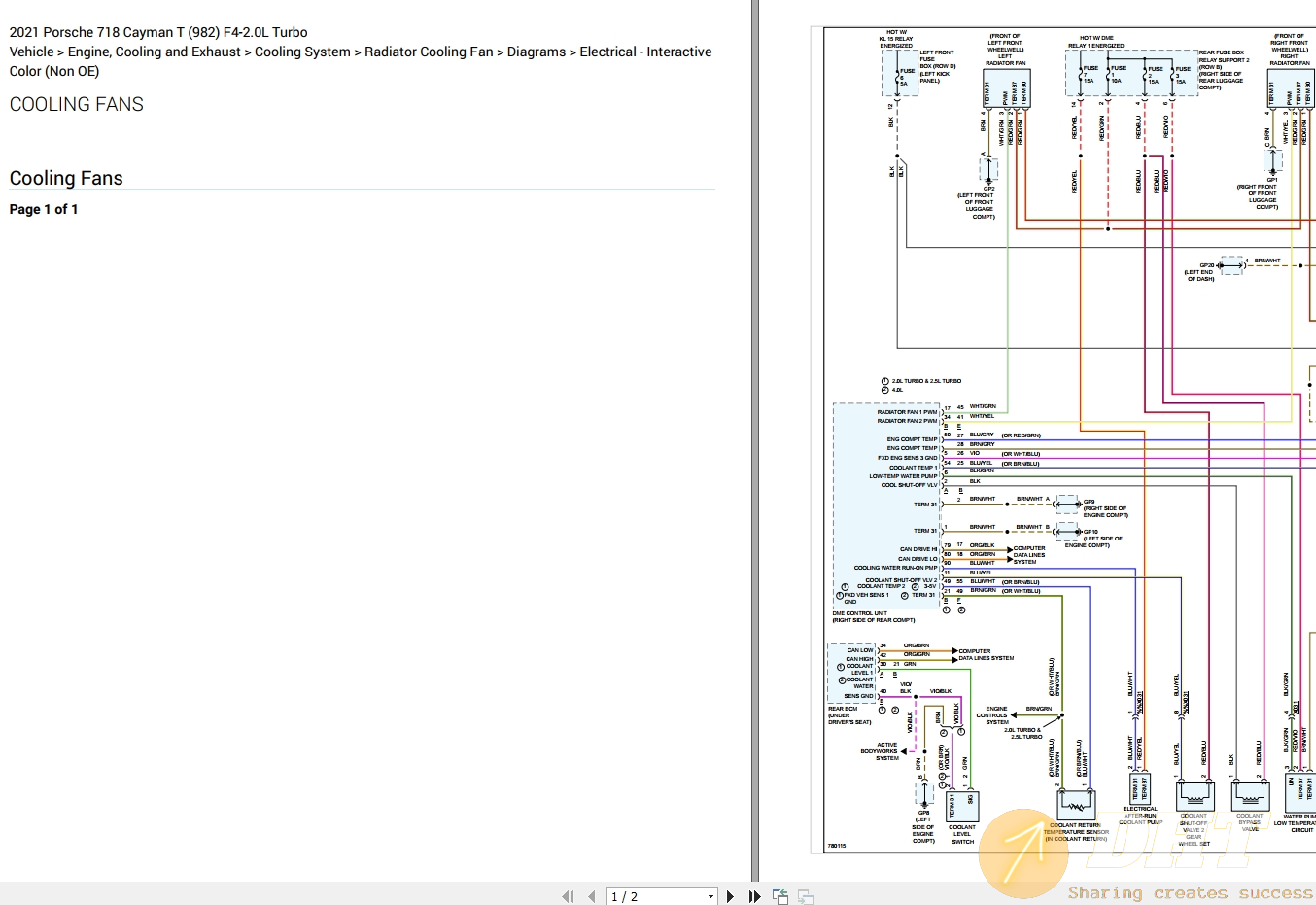Click the 'Page 1 of 1' text
The image size is (1316, 905).
[44, 209]
